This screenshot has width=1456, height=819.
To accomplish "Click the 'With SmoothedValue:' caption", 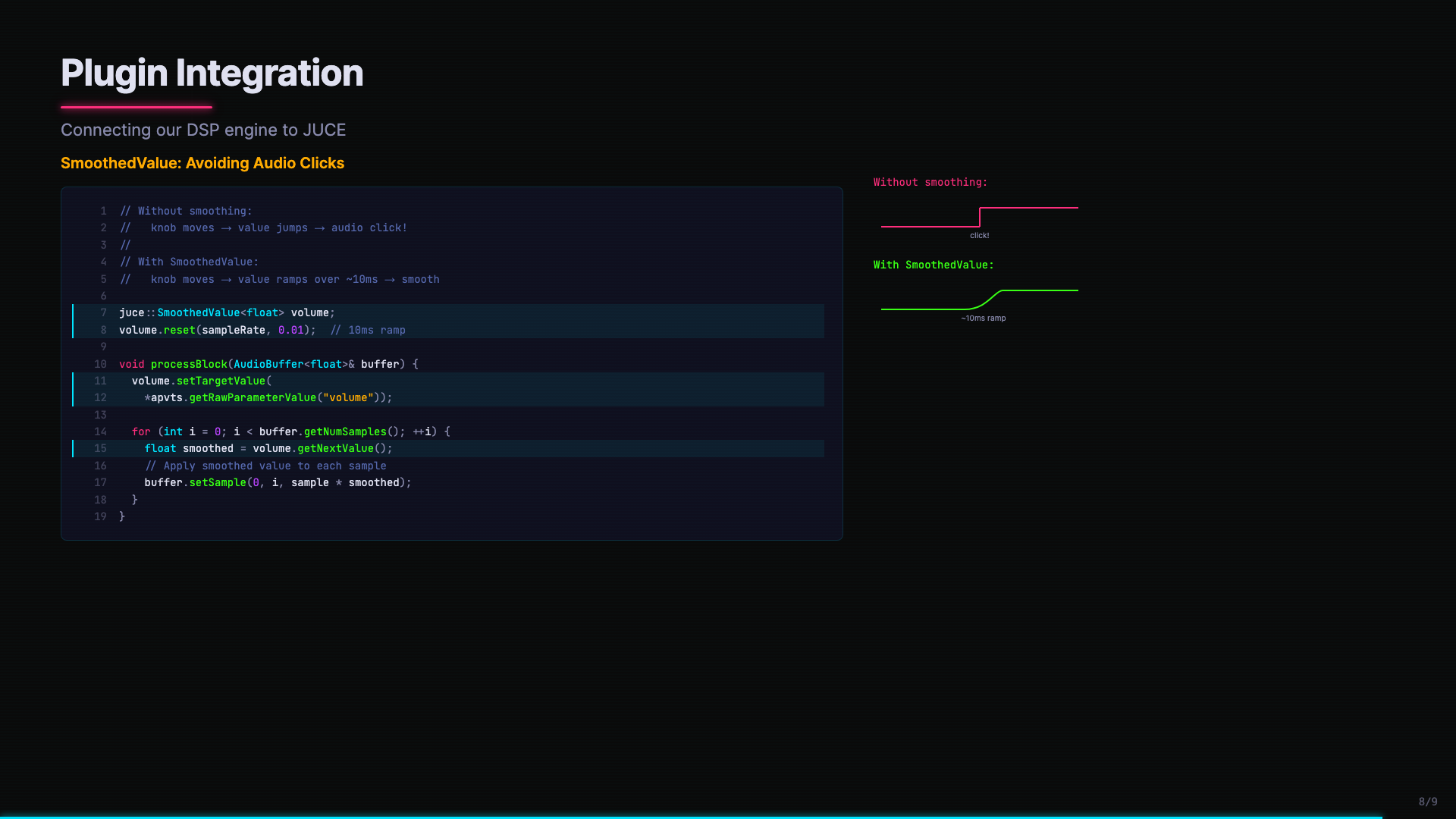I will [x=934, y=265].
